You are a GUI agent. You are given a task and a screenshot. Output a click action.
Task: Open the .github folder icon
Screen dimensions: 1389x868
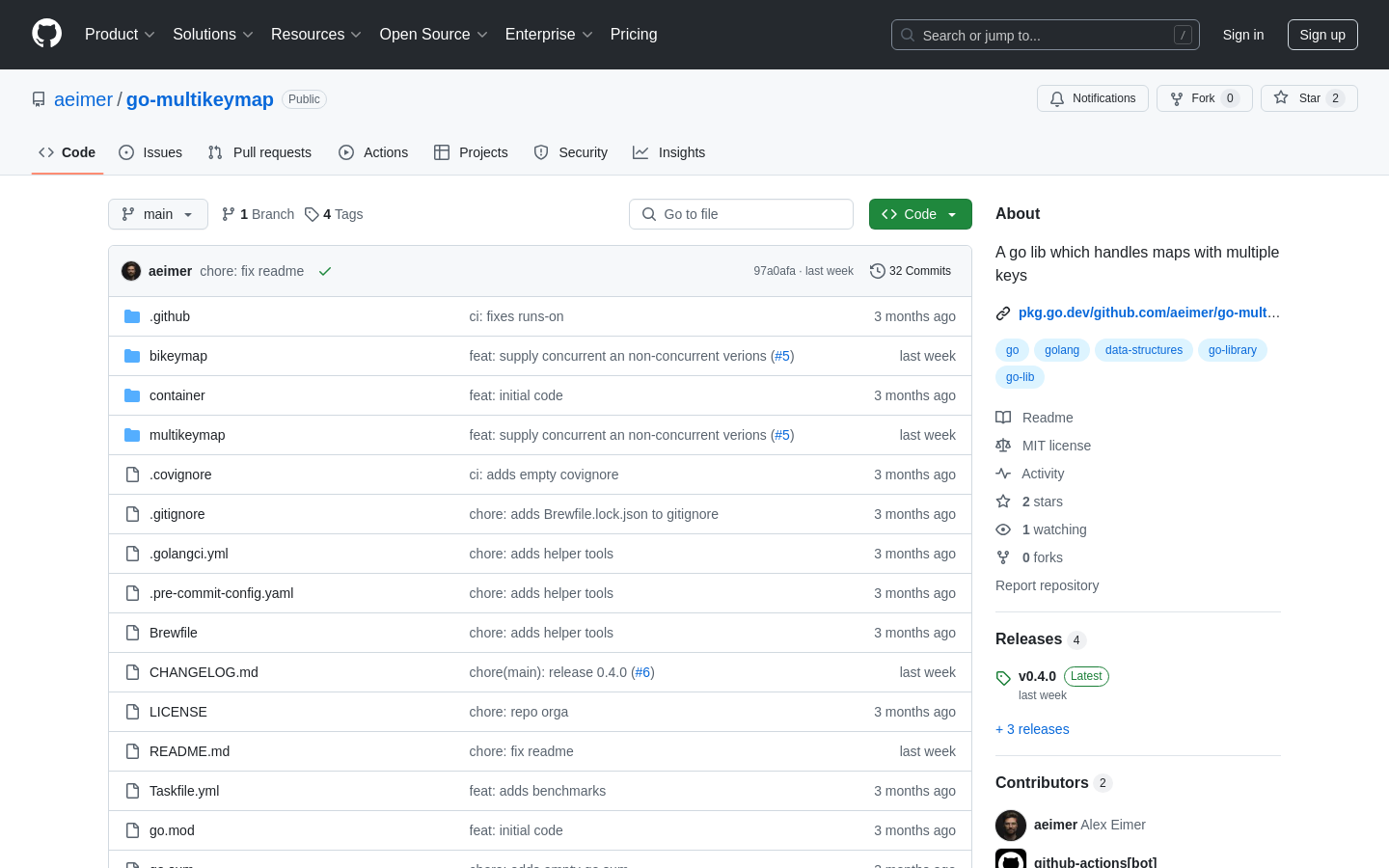(x=132, y=316)
